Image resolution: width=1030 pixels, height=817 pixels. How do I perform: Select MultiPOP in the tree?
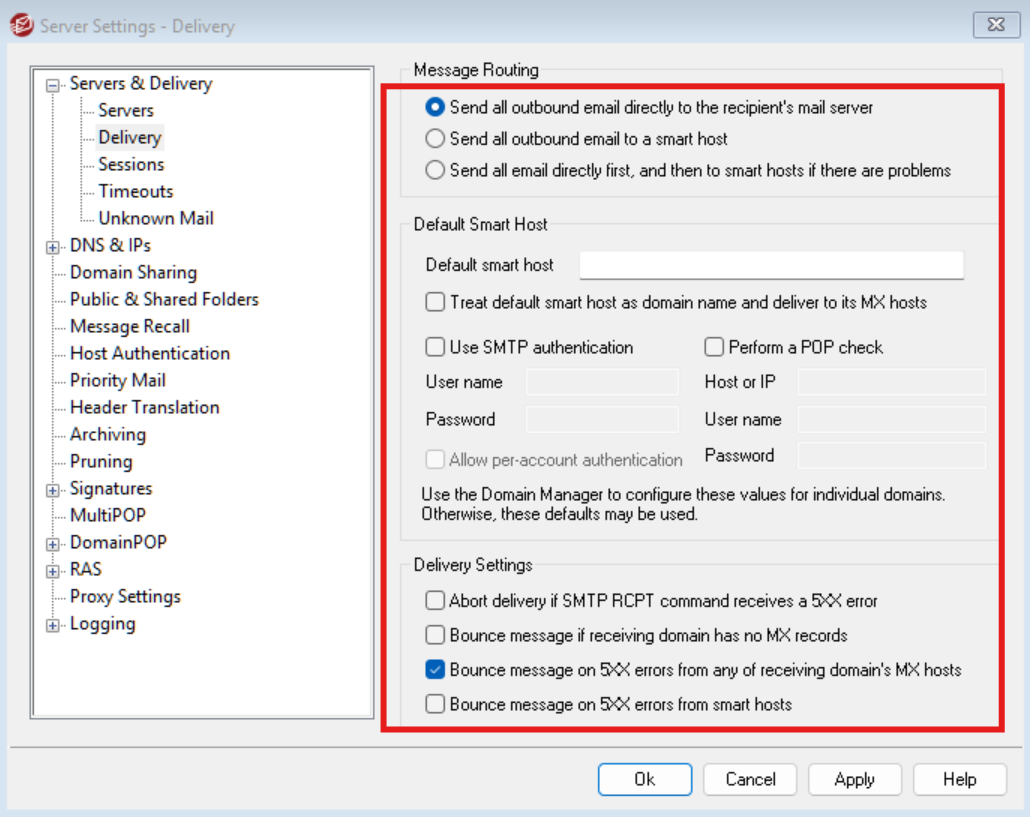point(108,515)
